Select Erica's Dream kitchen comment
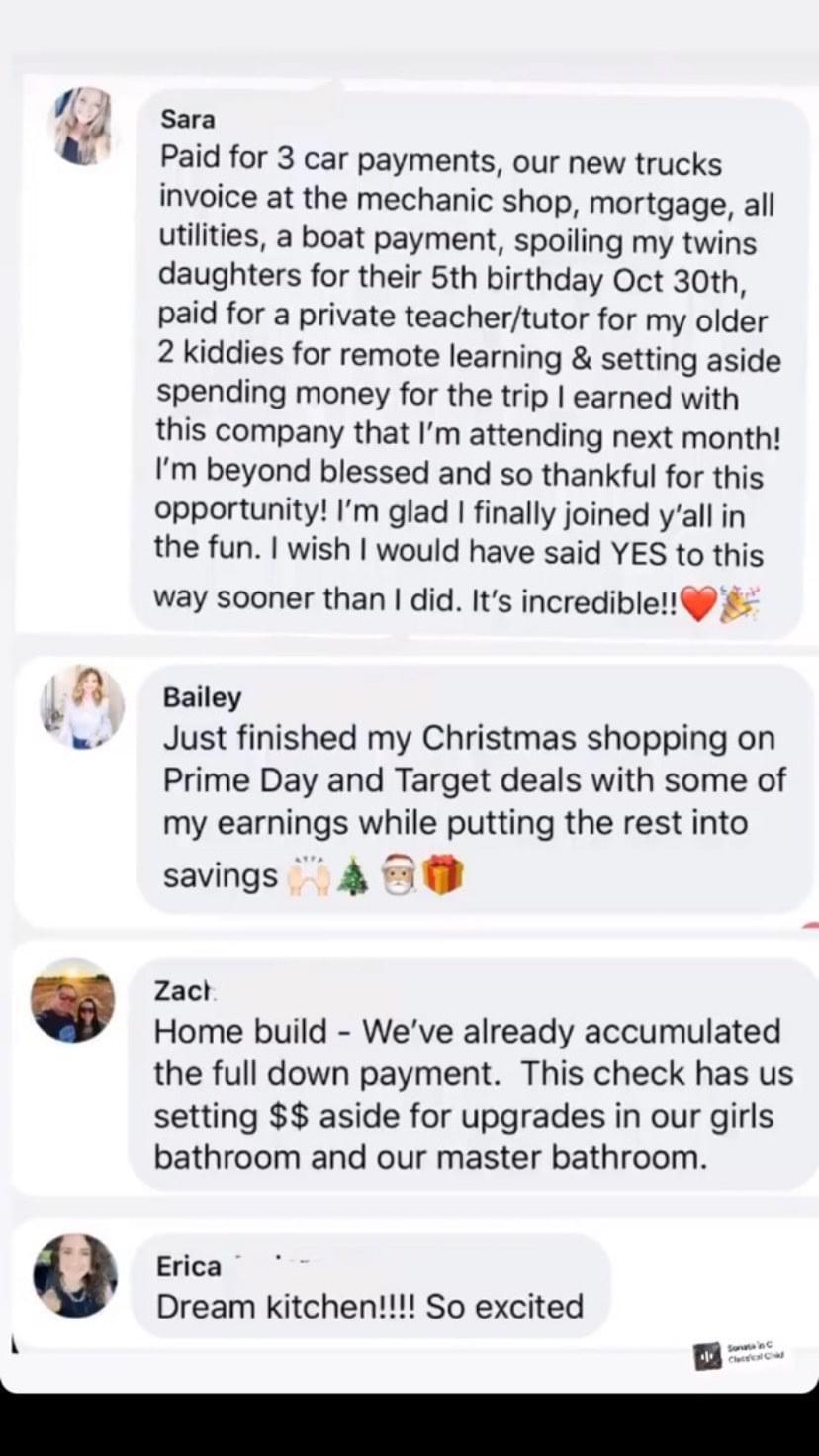The width and height of the screenshot is (819, 1456). pos(371,1286)
